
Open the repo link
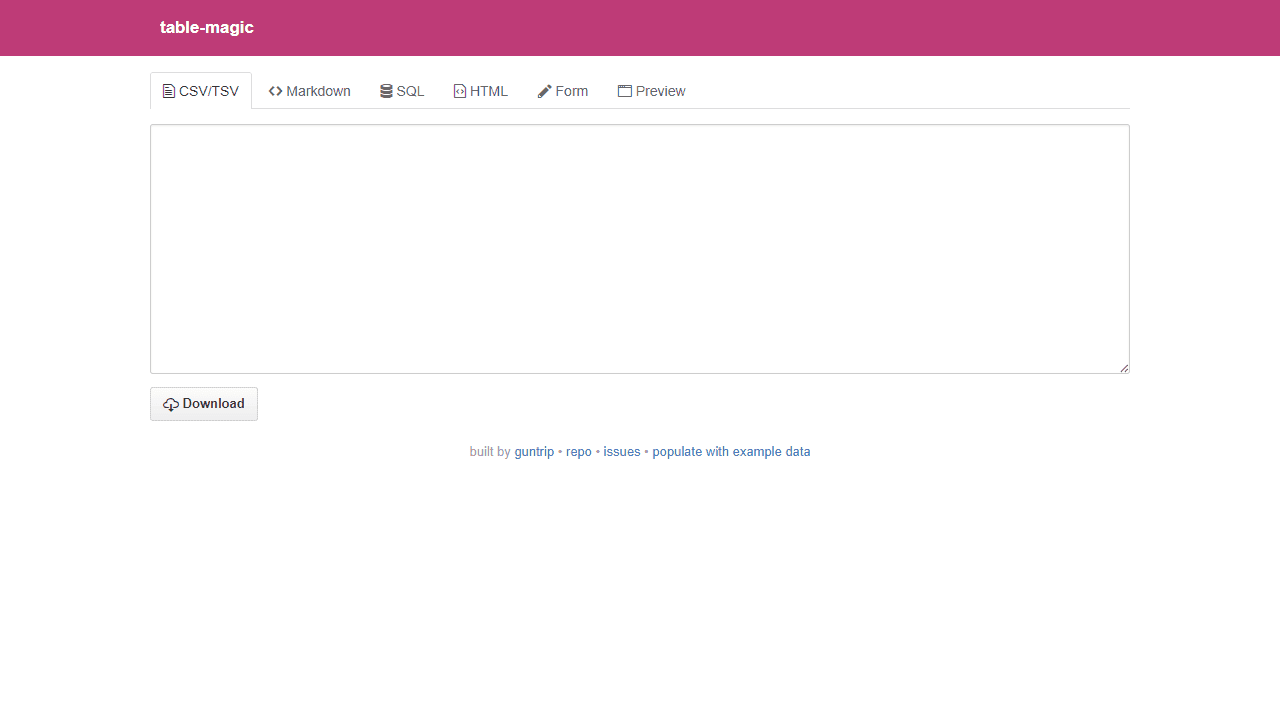(579, 452)
